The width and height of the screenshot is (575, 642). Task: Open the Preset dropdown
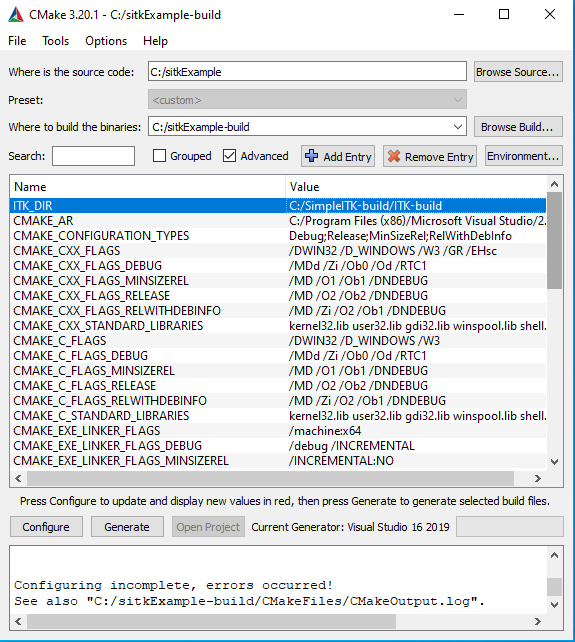[x=307, y=99]
